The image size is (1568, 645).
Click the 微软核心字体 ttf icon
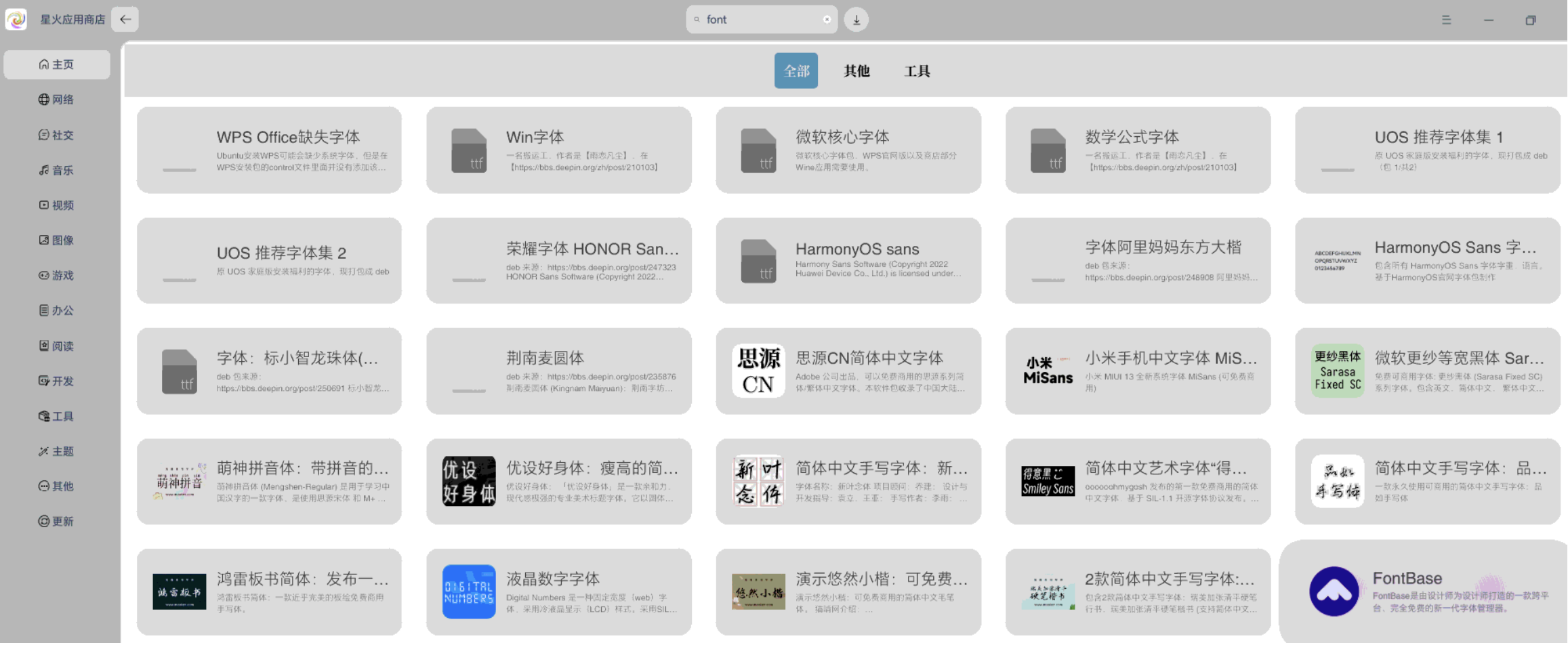[758, 150]
